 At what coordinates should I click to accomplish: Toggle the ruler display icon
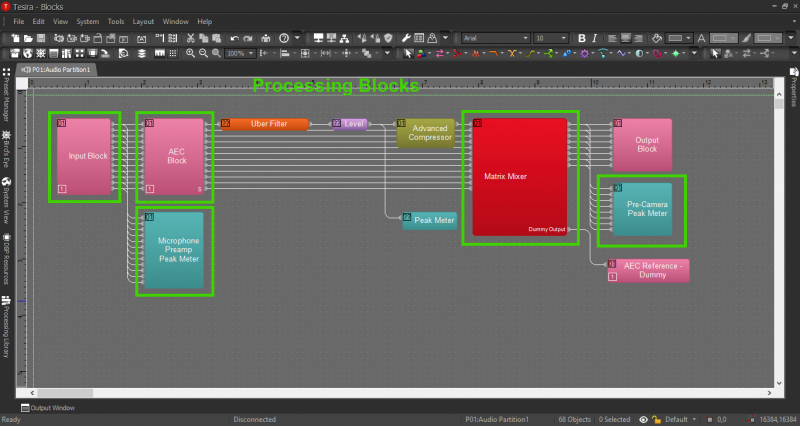click(160, 53)
